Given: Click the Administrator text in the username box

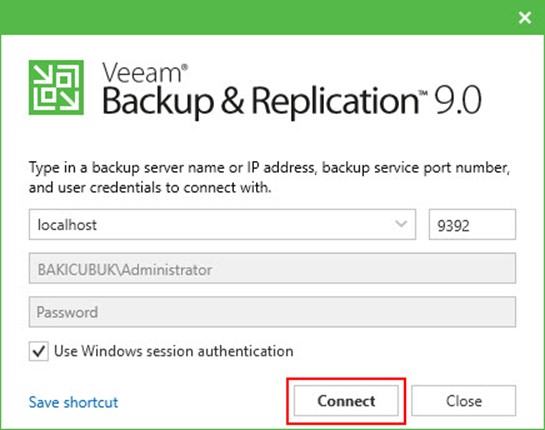Looking at the screenshot, I should (x=167, y=270).
